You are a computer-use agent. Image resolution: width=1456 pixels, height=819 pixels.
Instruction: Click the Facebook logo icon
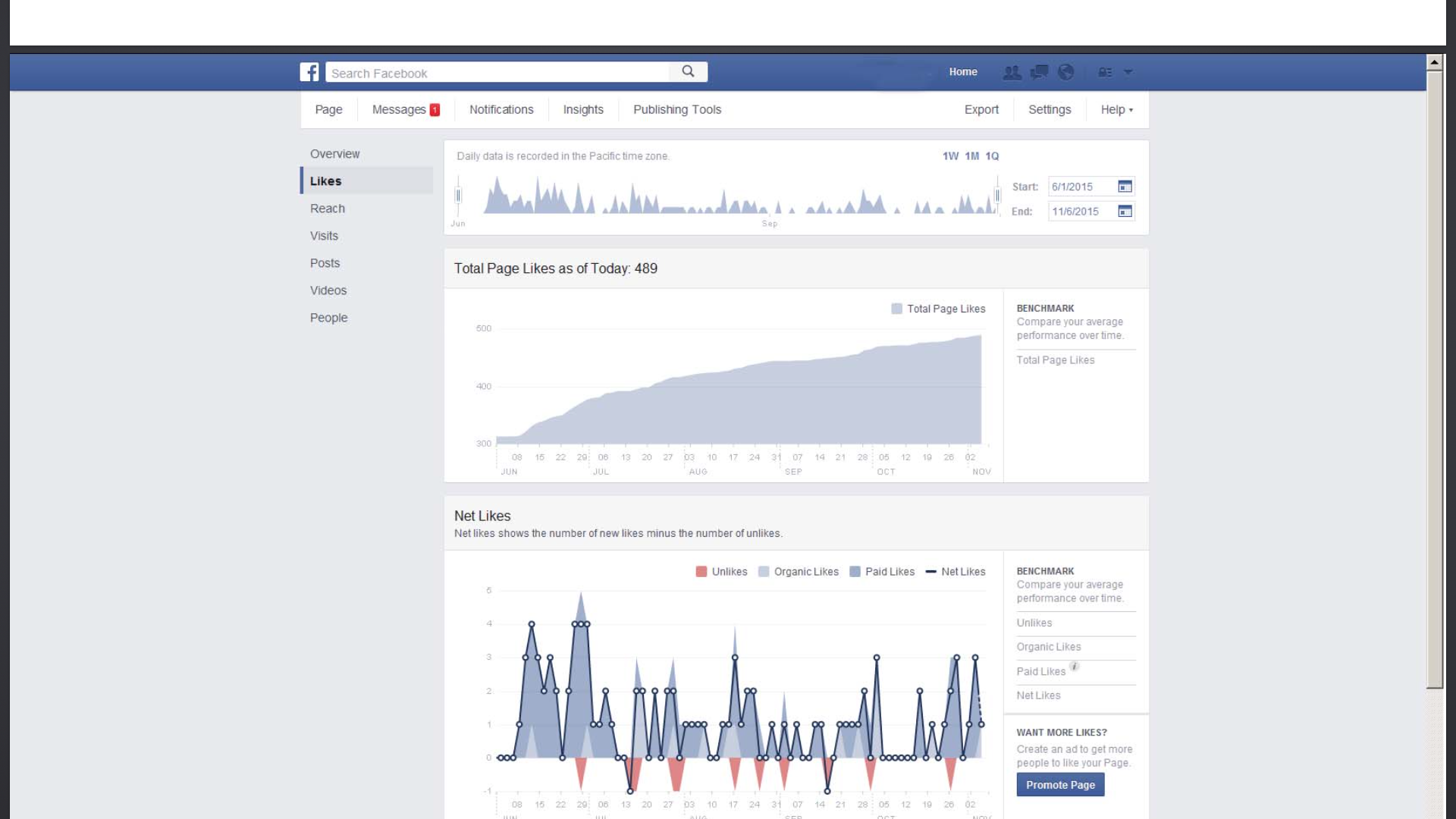pos(309,72)
